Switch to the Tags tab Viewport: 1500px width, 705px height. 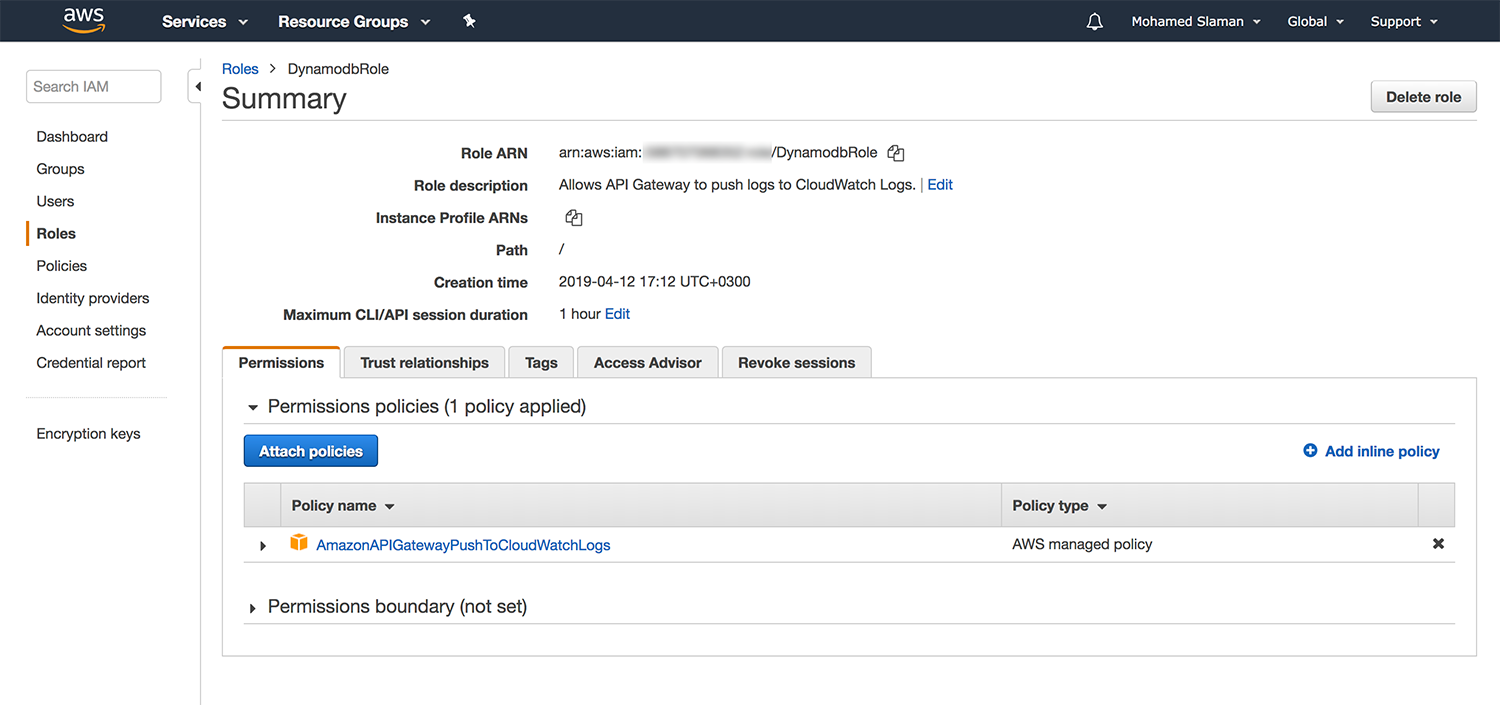pyautogui.click(x=541, y=363)
